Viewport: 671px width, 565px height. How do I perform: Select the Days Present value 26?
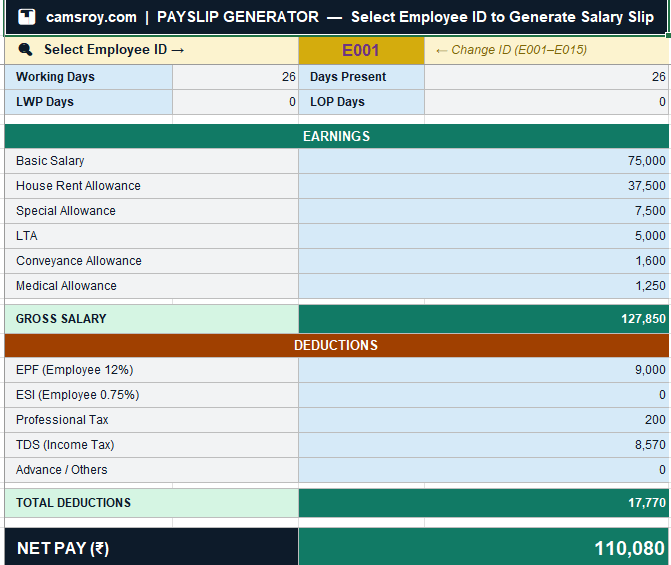coord(546,77)
